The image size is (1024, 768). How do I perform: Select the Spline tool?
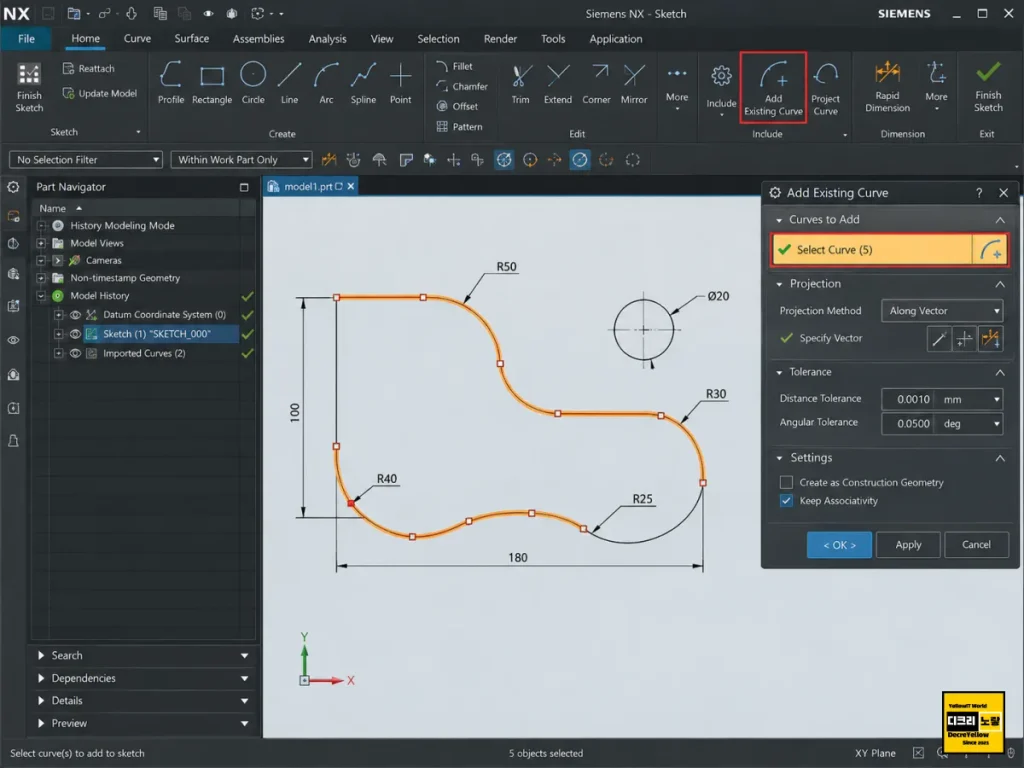tap(363, 82)
